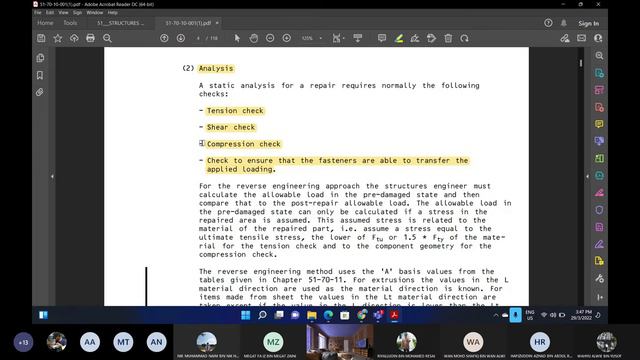The height and width of the screenshot is (360, 640).
Task: Open the Sign menu
Action: pyautogui.click(x=77, y=13)
